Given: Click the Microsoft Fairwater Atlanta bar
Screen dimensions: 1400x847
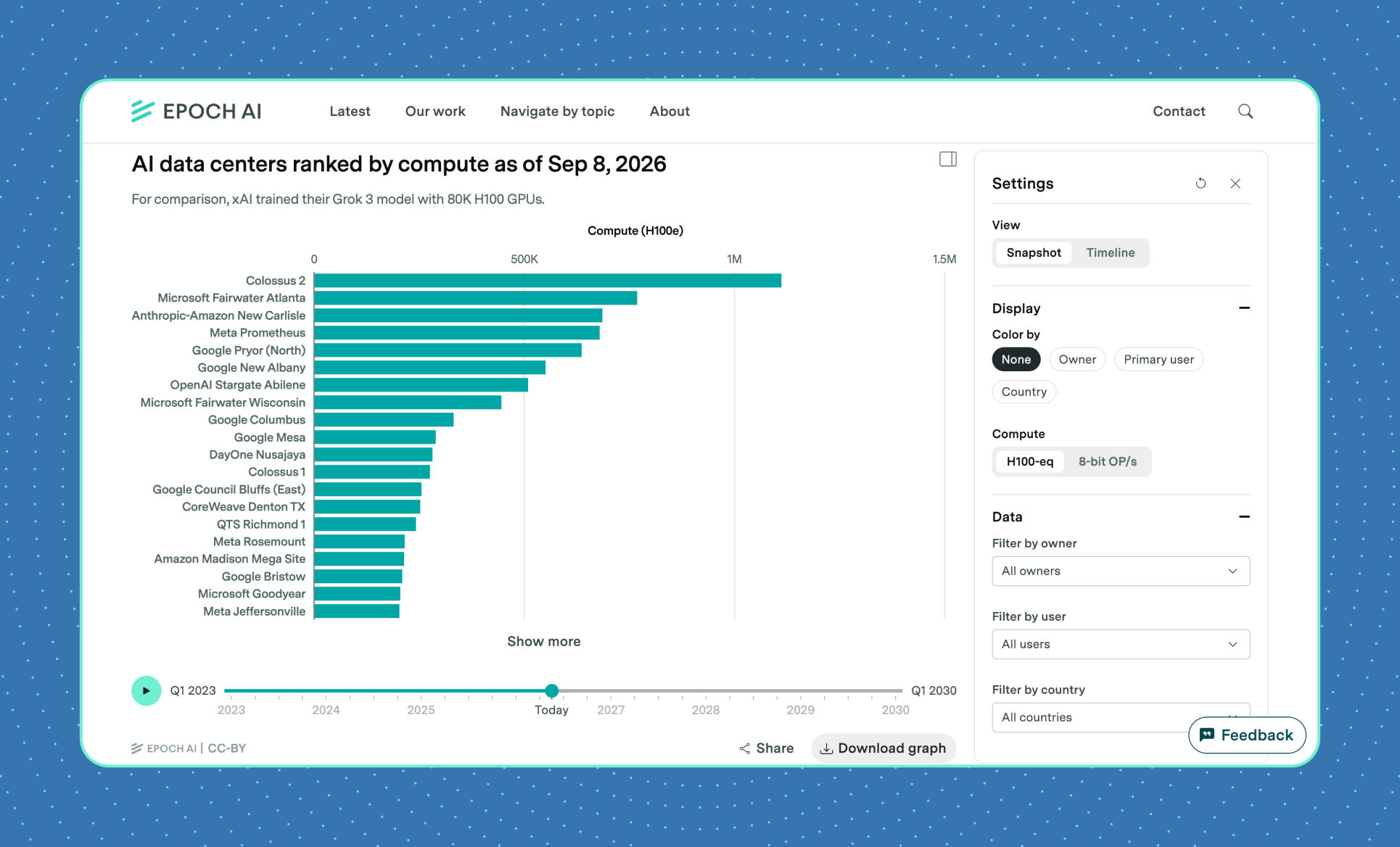Looking at the screenshot, I should (476, 298).
